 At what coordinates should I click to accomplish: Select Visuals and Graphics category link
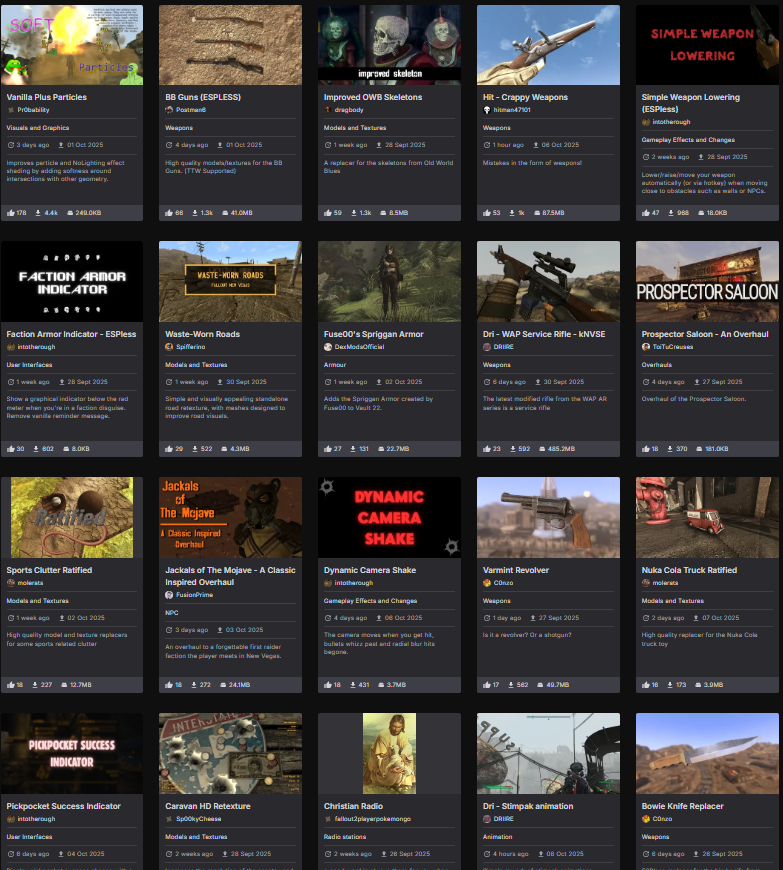point(38,128)
